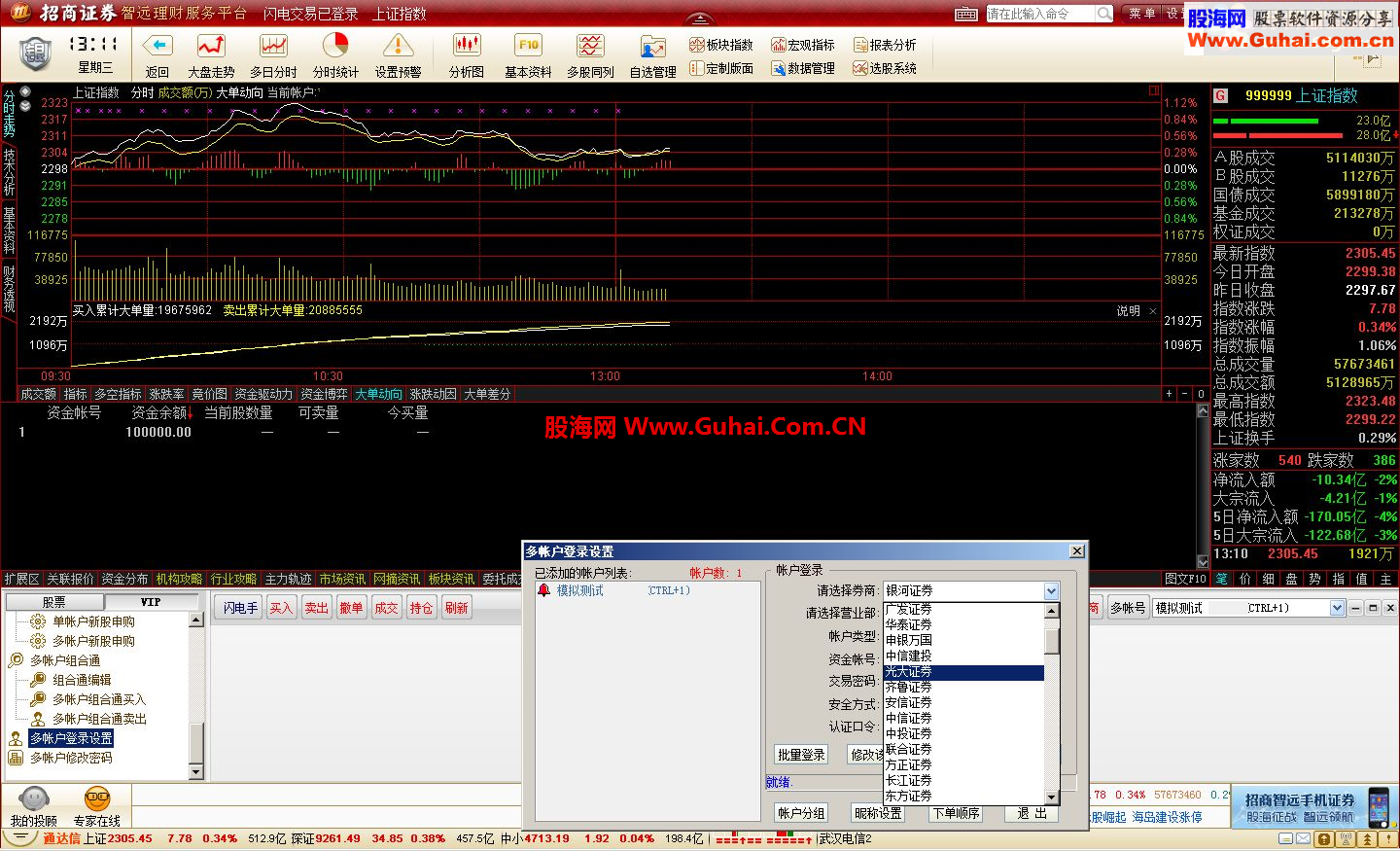The height and width of the screenshot is (851, 1400).
Task: Click the 帐户分组 button
Action: click(801, 813)
